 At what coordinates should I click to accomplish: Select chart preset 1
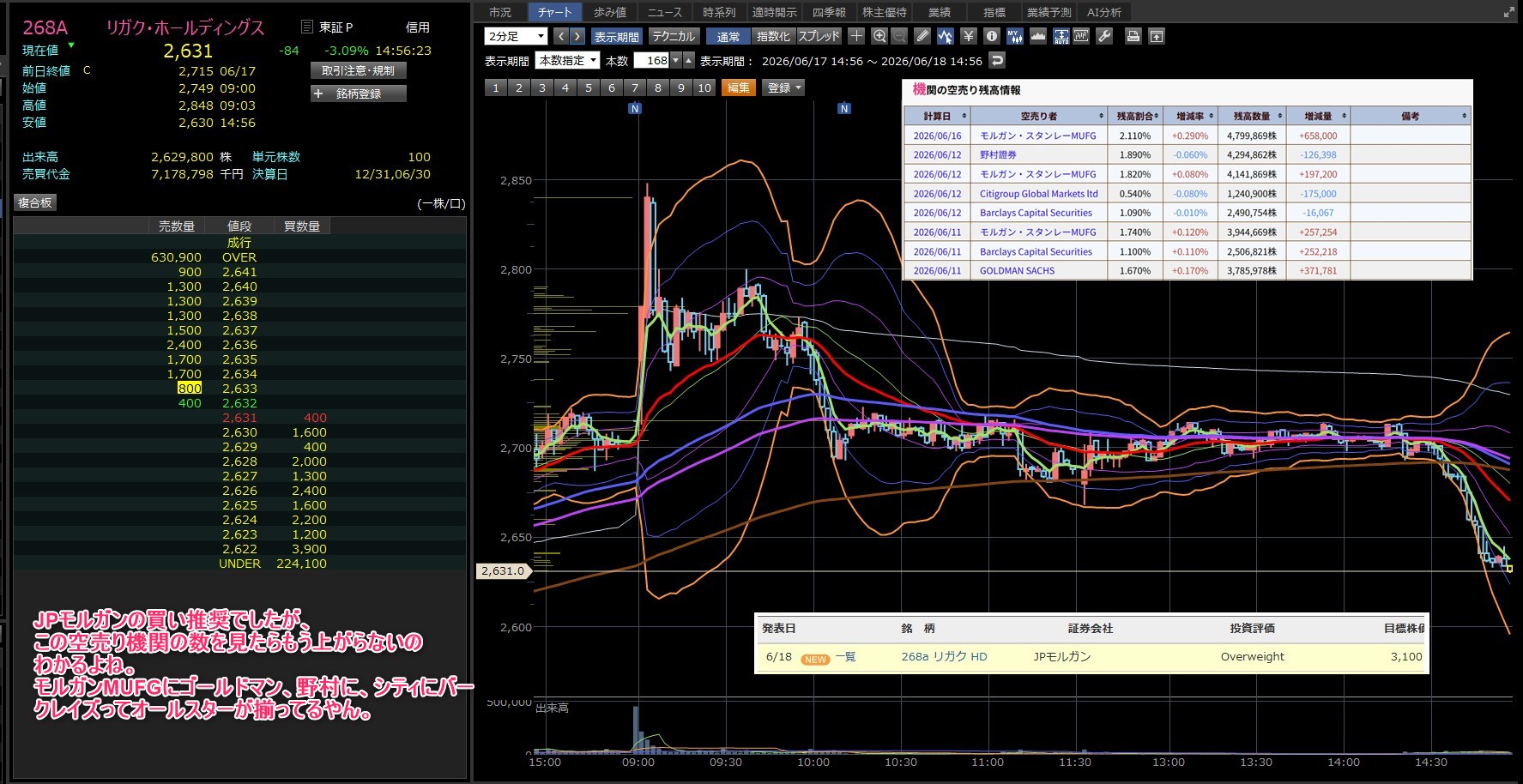[x=495, y=87]
